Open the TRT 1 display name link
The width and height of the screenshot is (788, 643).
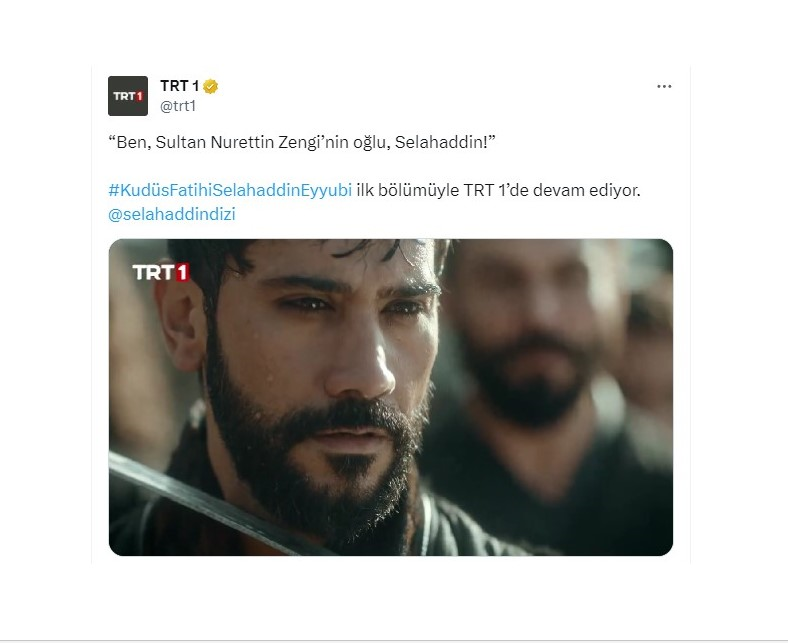coord(179,86)
